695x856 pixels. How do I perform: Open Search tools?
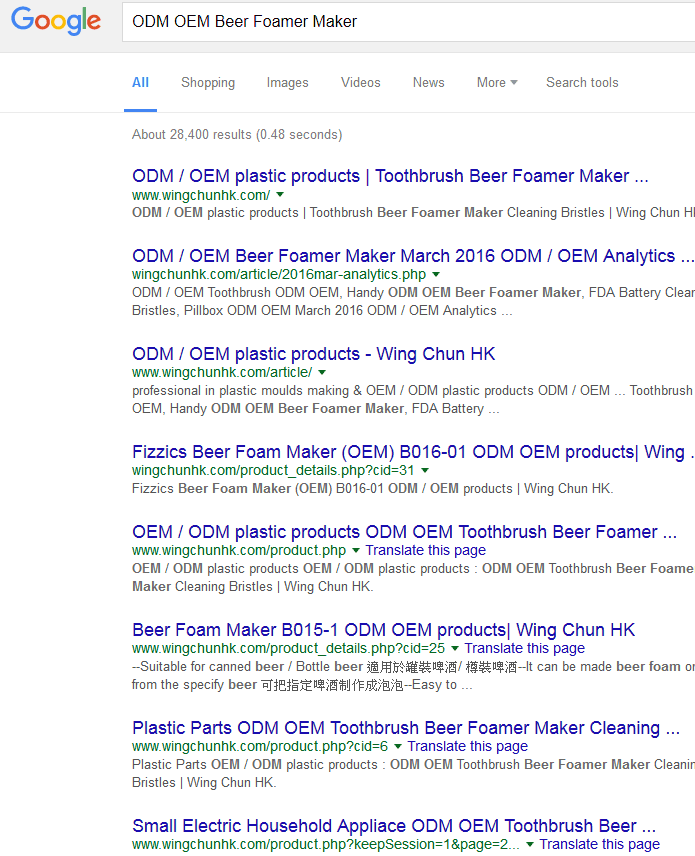point(582,82)
